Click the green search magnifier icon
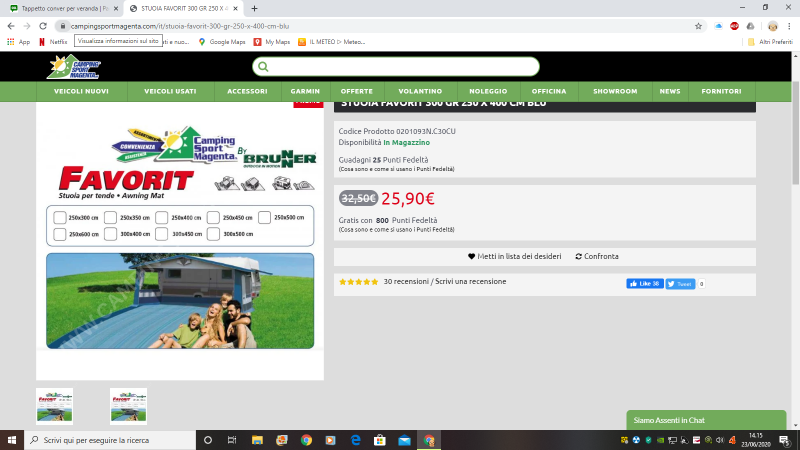Viewport: 800px width, 450px height. 263,67
